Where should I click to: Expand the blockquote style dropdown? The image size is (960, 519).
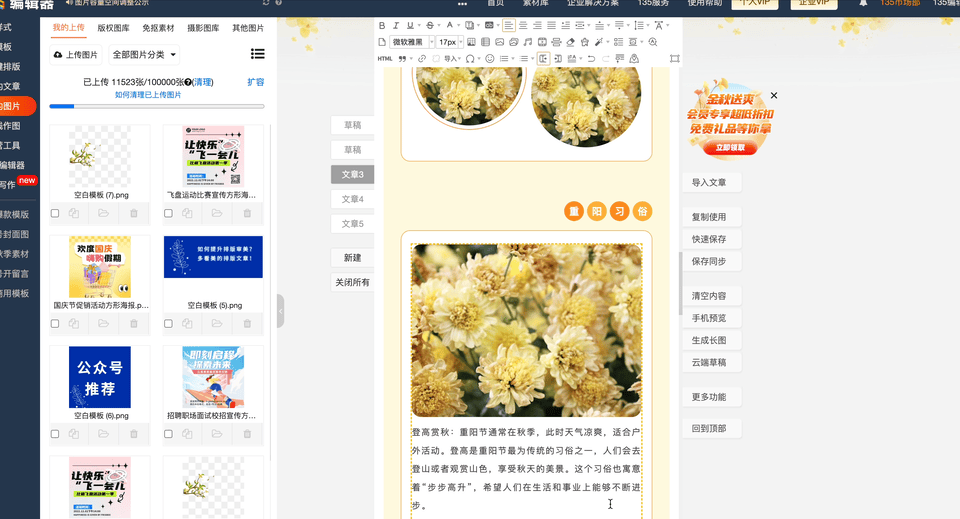411,59
